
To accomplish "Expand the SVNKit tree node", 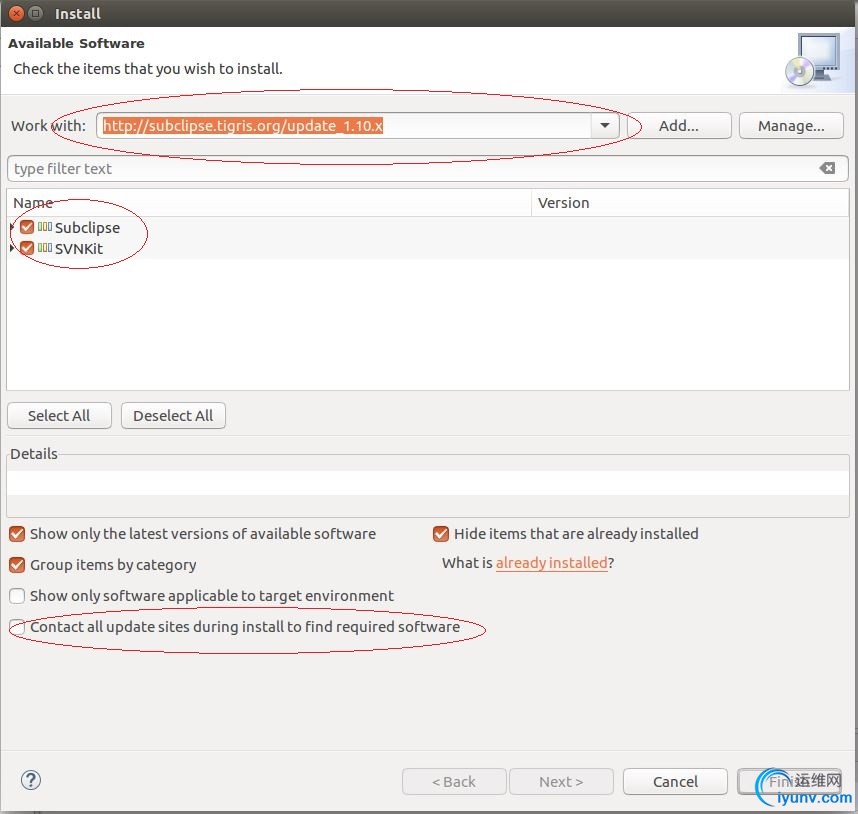I will (x=12, y=248).
